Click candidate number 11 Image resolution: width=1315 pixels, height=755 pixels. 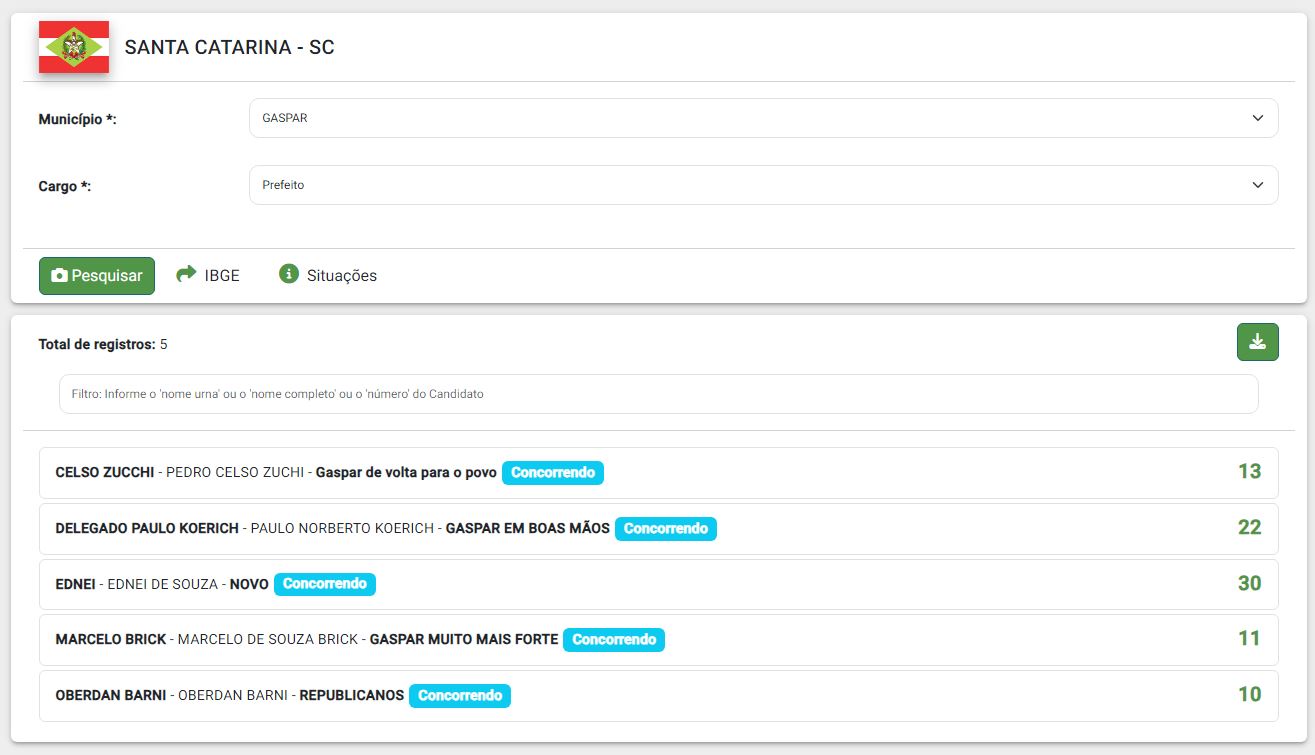pyautogui.click(x=1249, y=638)
